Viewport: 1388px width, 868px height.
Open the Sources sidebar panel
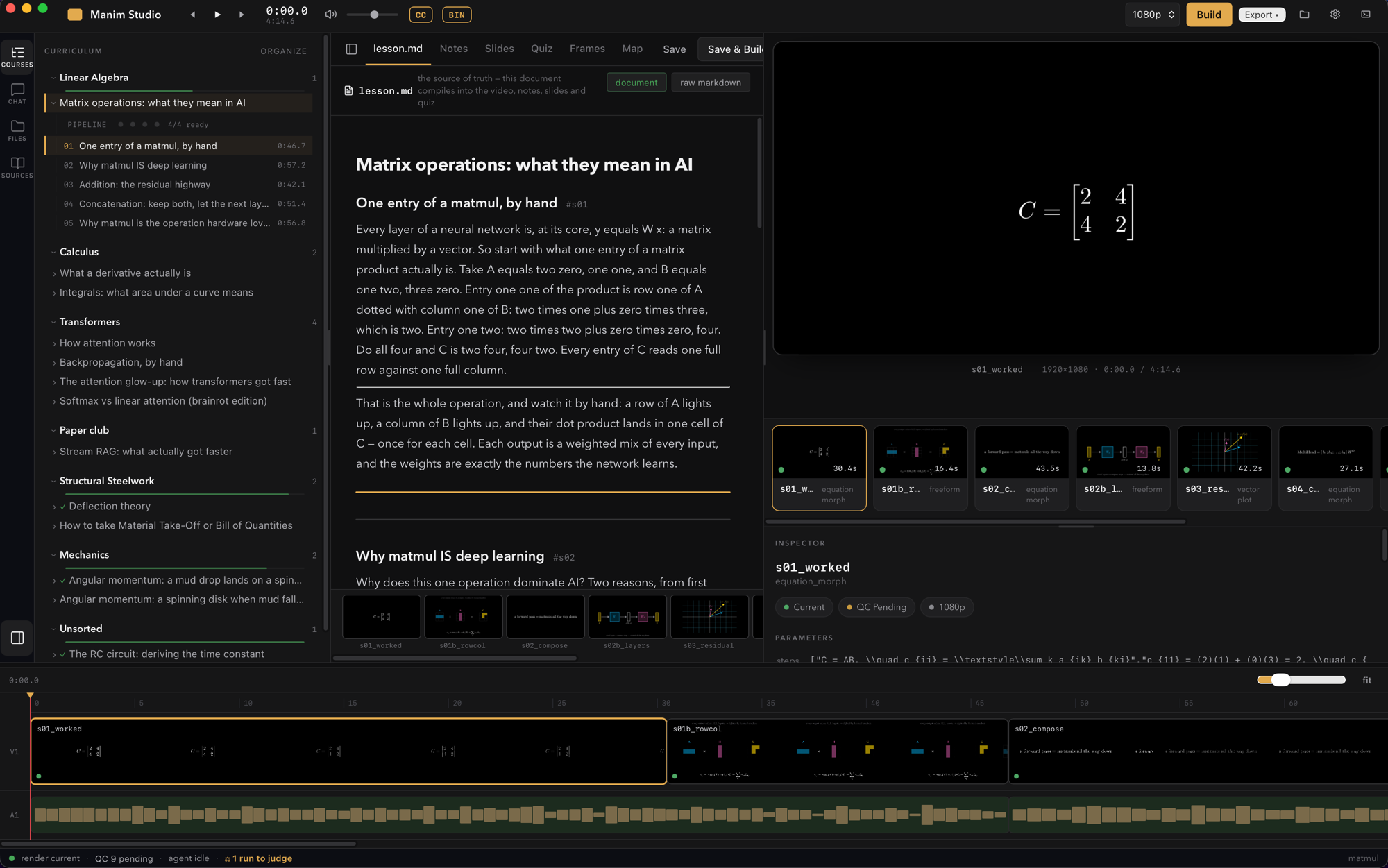[x=17, y=167]
